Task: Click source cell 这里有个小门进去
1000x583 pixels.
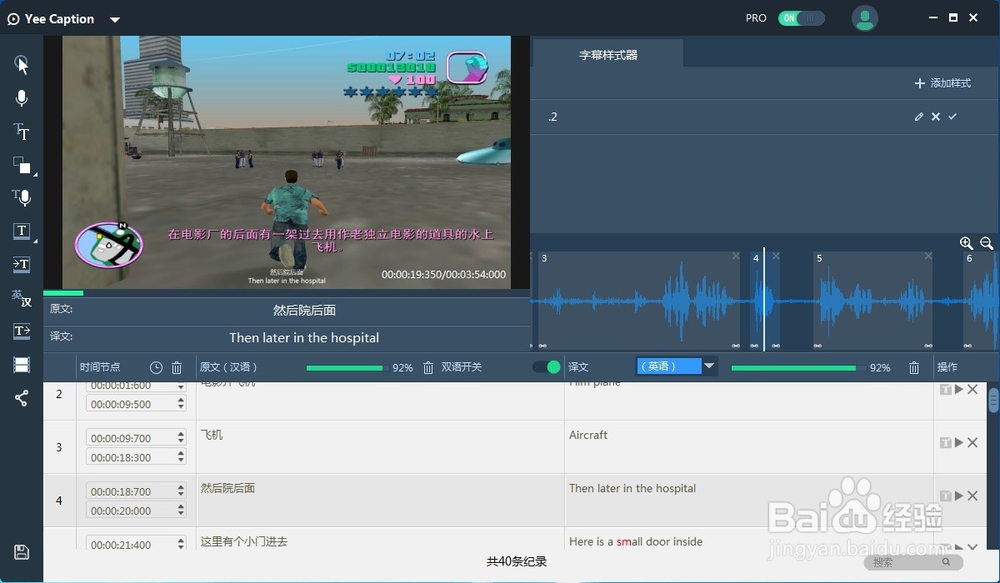Action: click(380, 540)
